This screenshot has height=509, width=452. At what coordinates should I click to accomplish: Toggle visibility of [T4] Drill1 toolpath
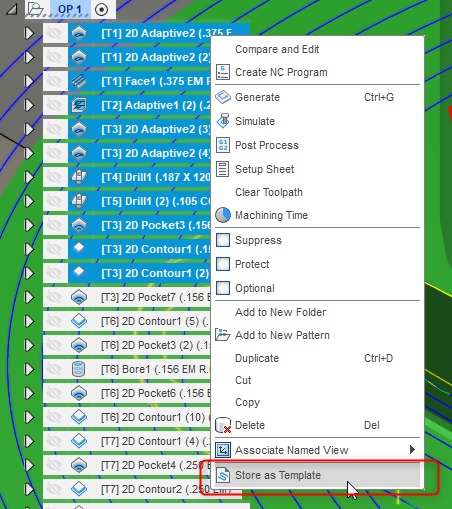click(55, 177)
